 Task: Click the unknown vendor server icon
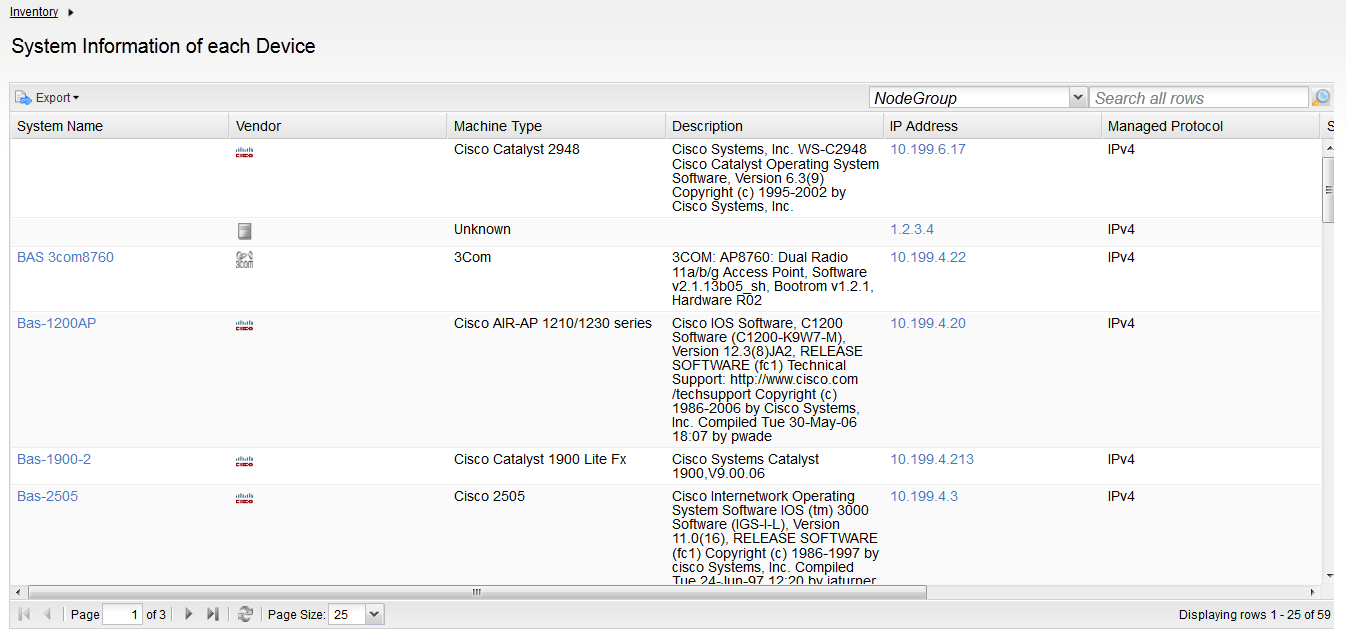pos(245,231)
